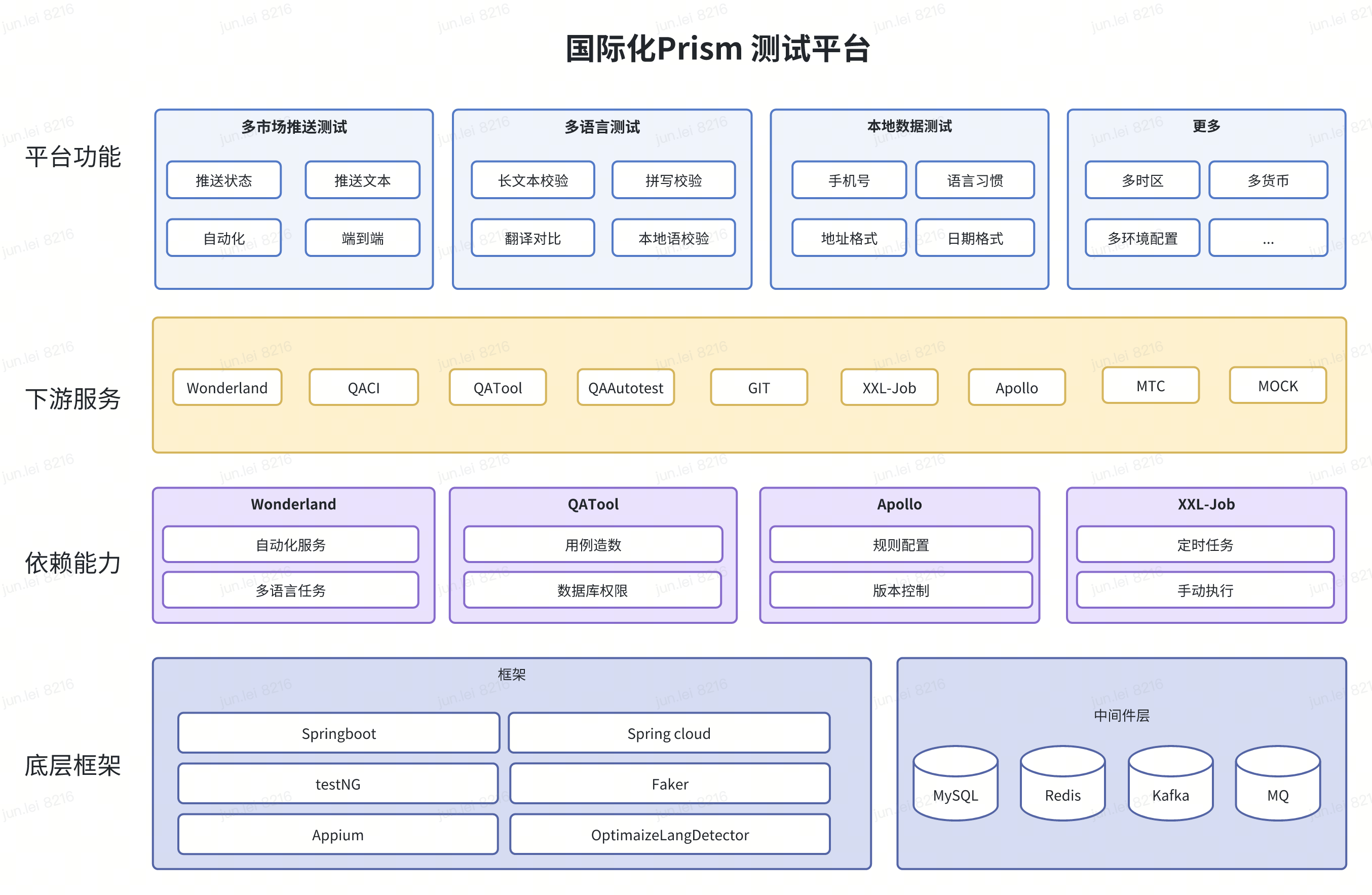Click the Faker framework box
The image size is (1372, 895).
click(670, 783)
